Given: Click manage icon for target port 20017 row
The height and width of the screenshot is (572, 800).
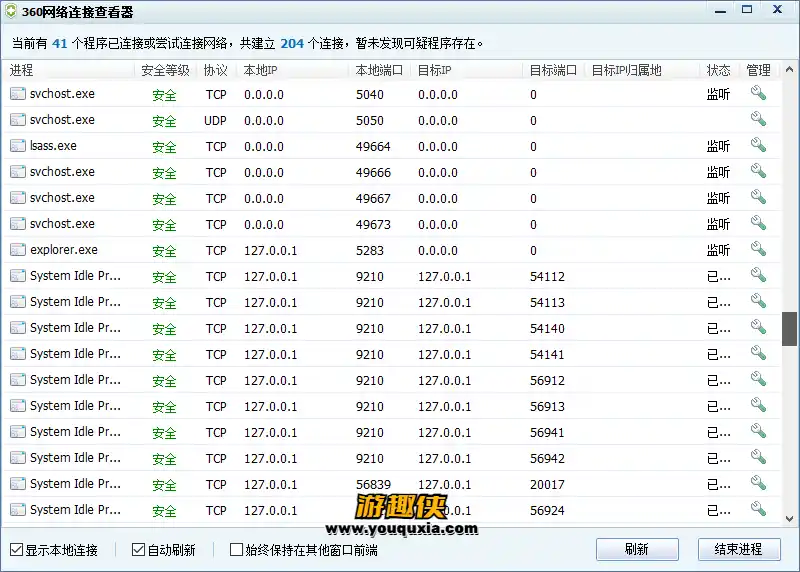Looking at the screenshot, I should (758, 483).
